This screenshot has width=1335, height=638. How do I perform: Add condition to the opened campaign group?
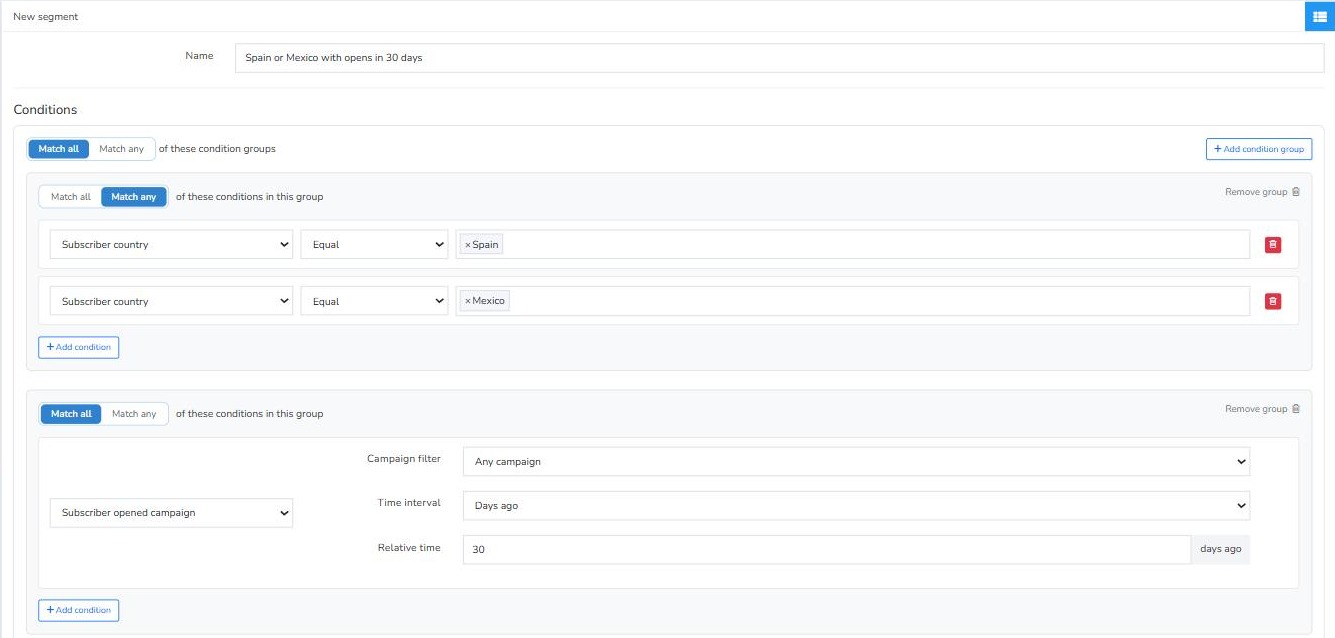pyautogui.click(x=79, y=610)
